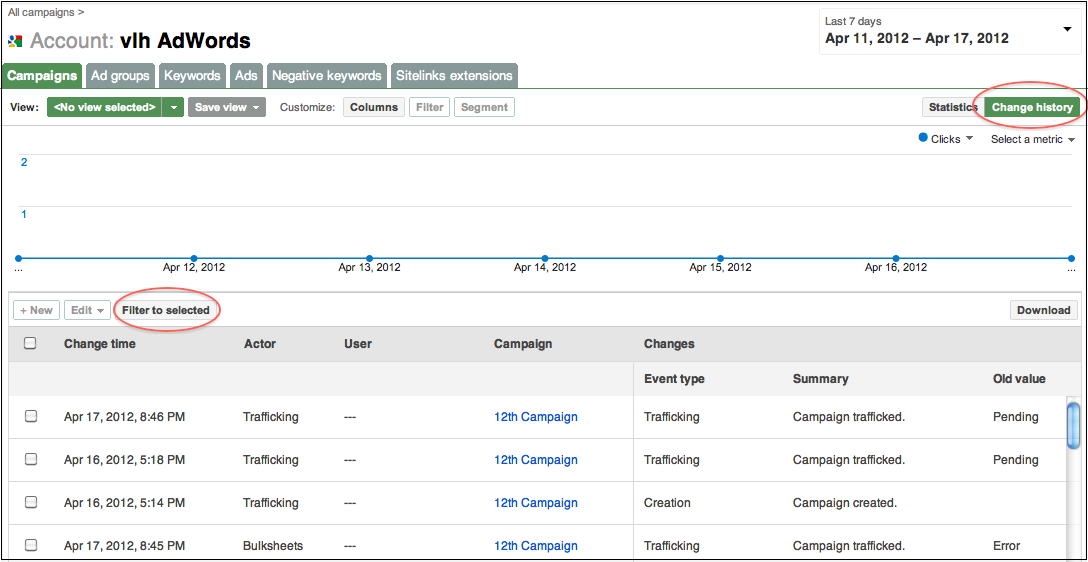This screenshot has height=562, width=1088.
Task: Click the Old value column header
Action: tap(1019, 379)
